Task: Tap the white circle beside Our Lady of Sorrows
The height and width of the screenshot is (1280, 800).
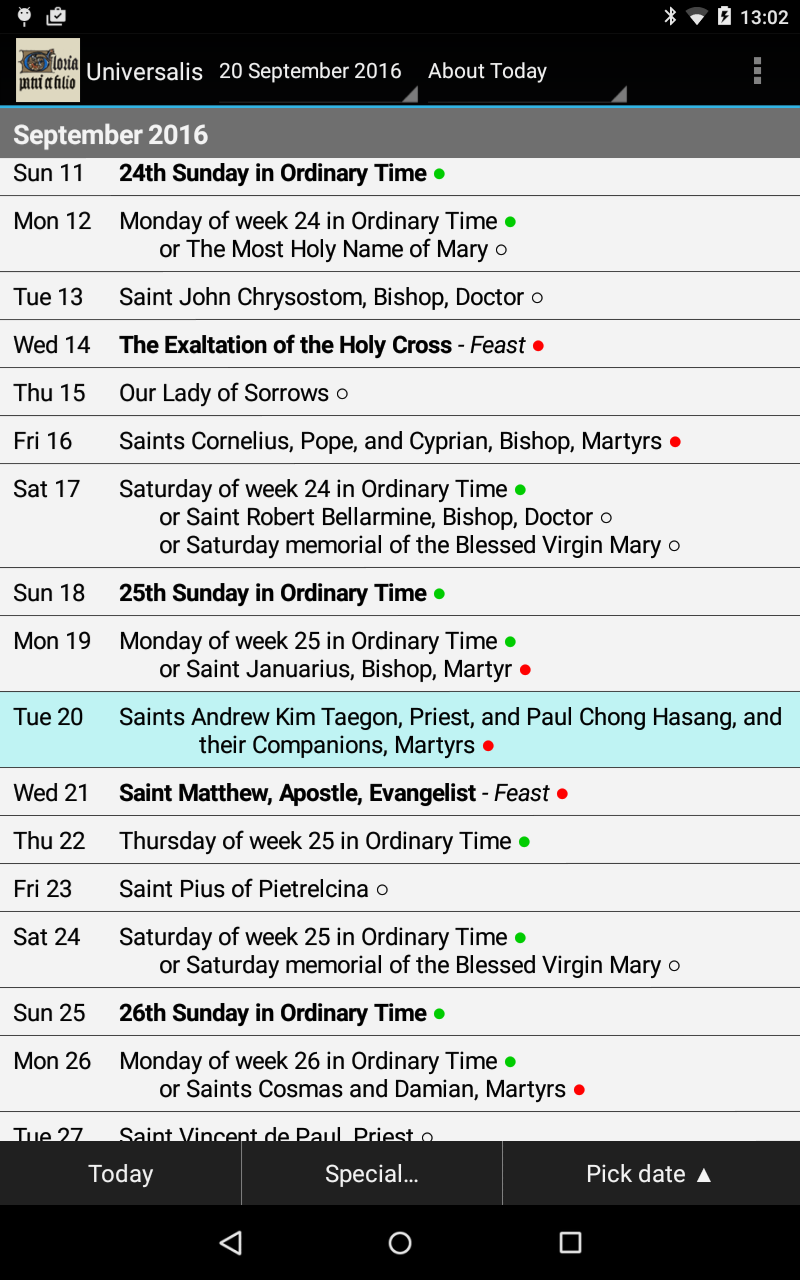Action: tap(342, 394)
